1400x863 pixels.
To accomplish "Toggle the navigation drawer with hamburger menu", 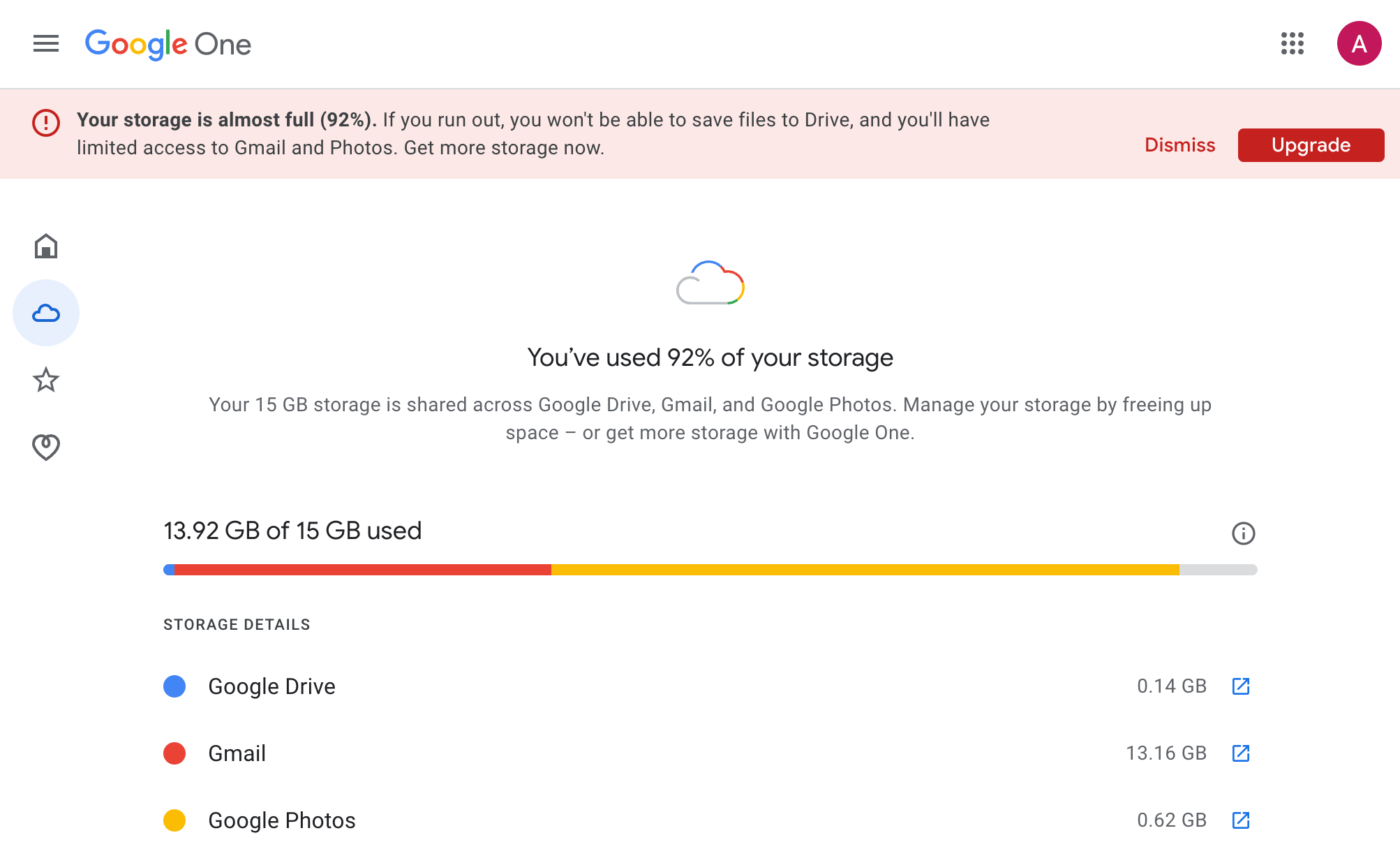I will (x=45, y=43).
